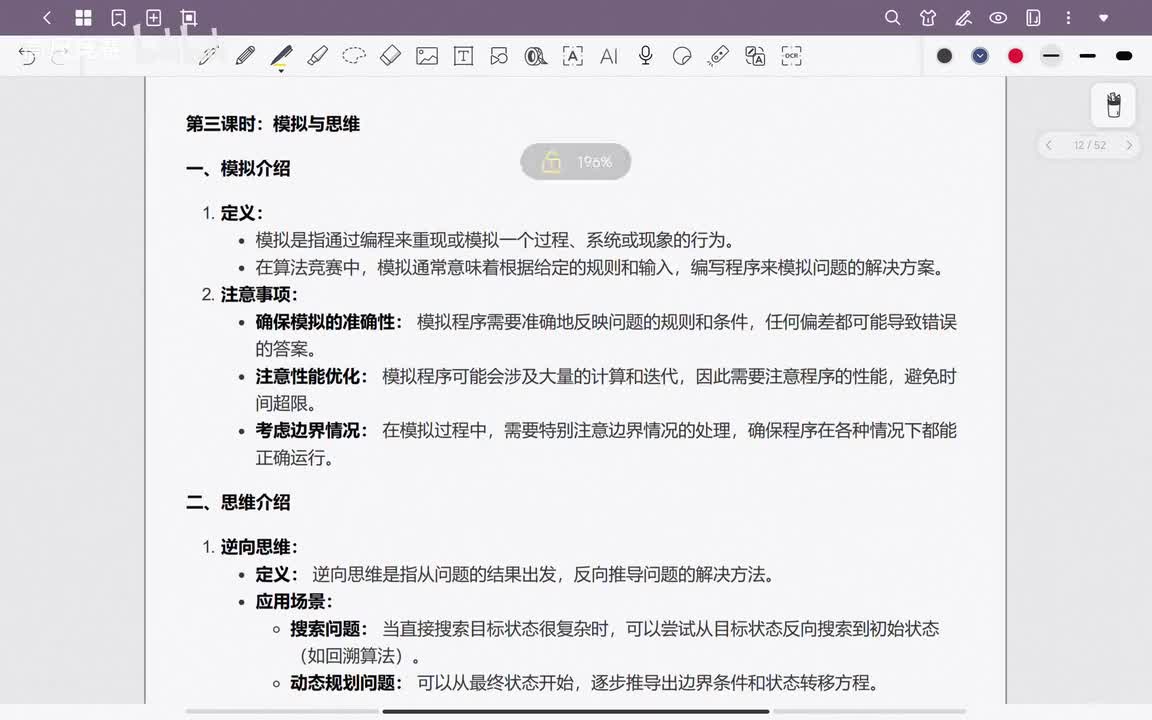1152x720 pixels.
Task: Open the page layout settings
Action: coord(1033,18)
